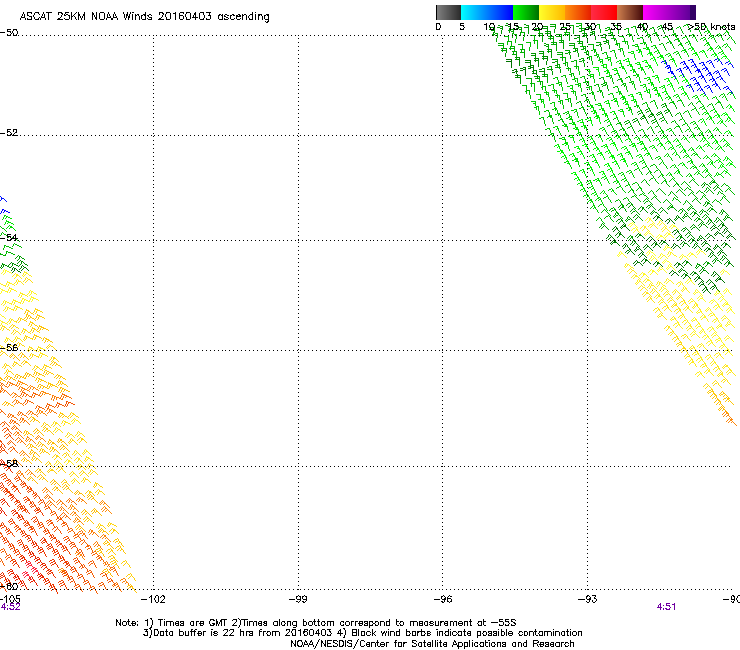Select the gray 0-5 knots legend color

click(448, 12)
